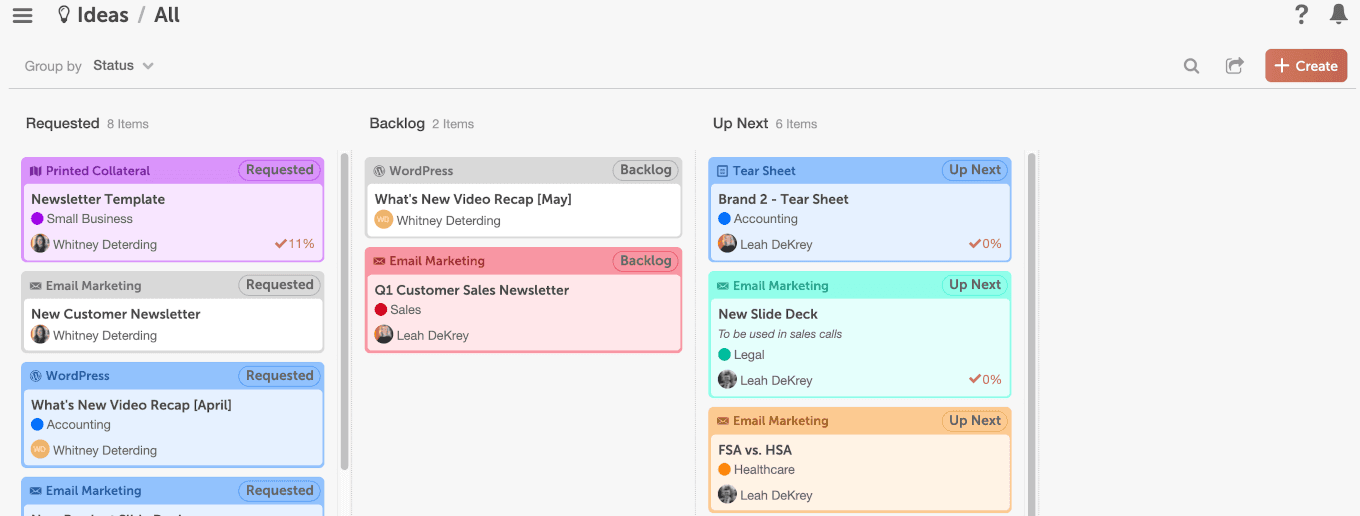1360x516 pixels.
Task: Open the Newsletter Template card title
Action: [x=98, y=199]
